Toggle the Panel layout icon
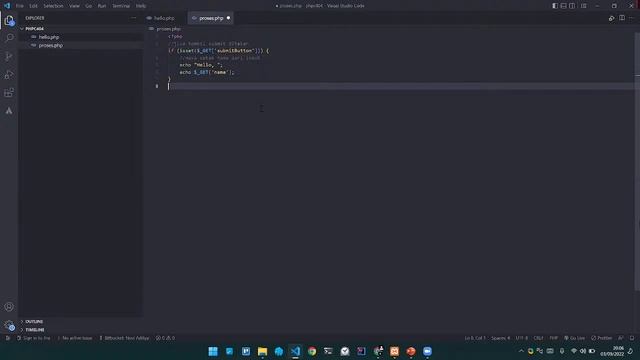This screenshot has height=360, width=640. [564, 6]
